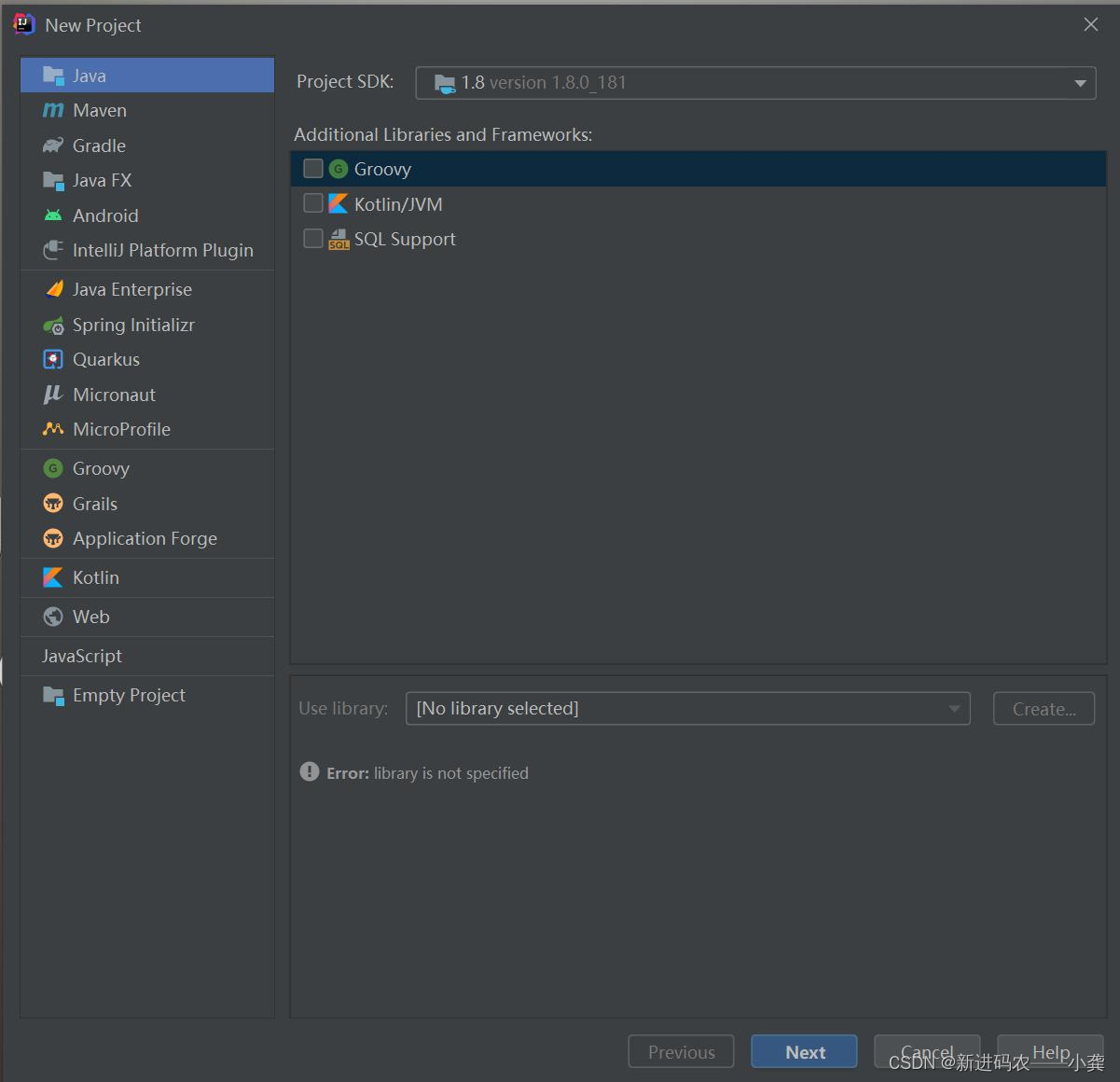Select Quarkus in the project list
Viewport: 1120px width, 1082px height.
tap(147, 359)
